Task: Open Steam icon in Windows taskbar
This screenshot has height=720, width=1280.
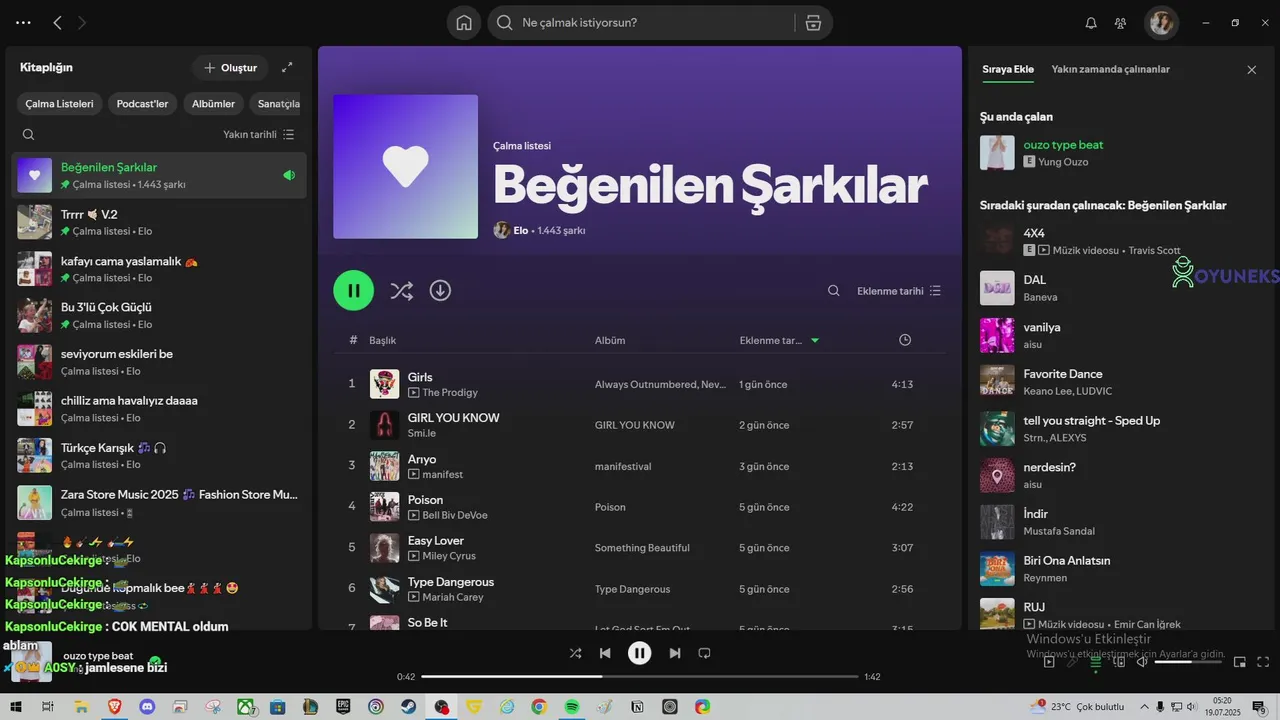Action: tap(408, 706)
